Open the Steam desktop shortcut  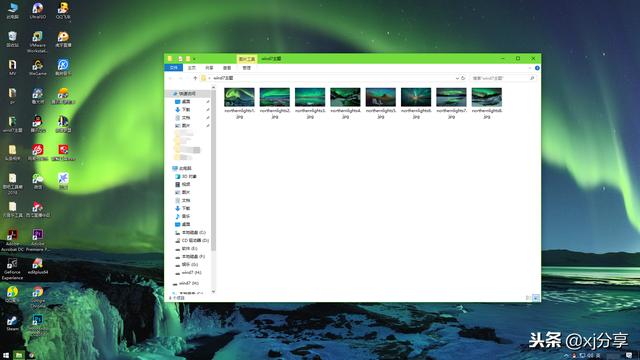(13, 322)
